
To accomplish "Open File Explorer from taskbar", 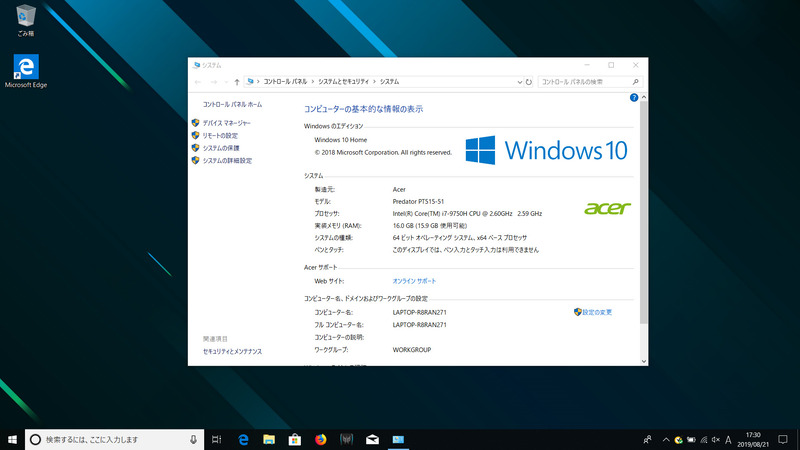I will [269, 439].
